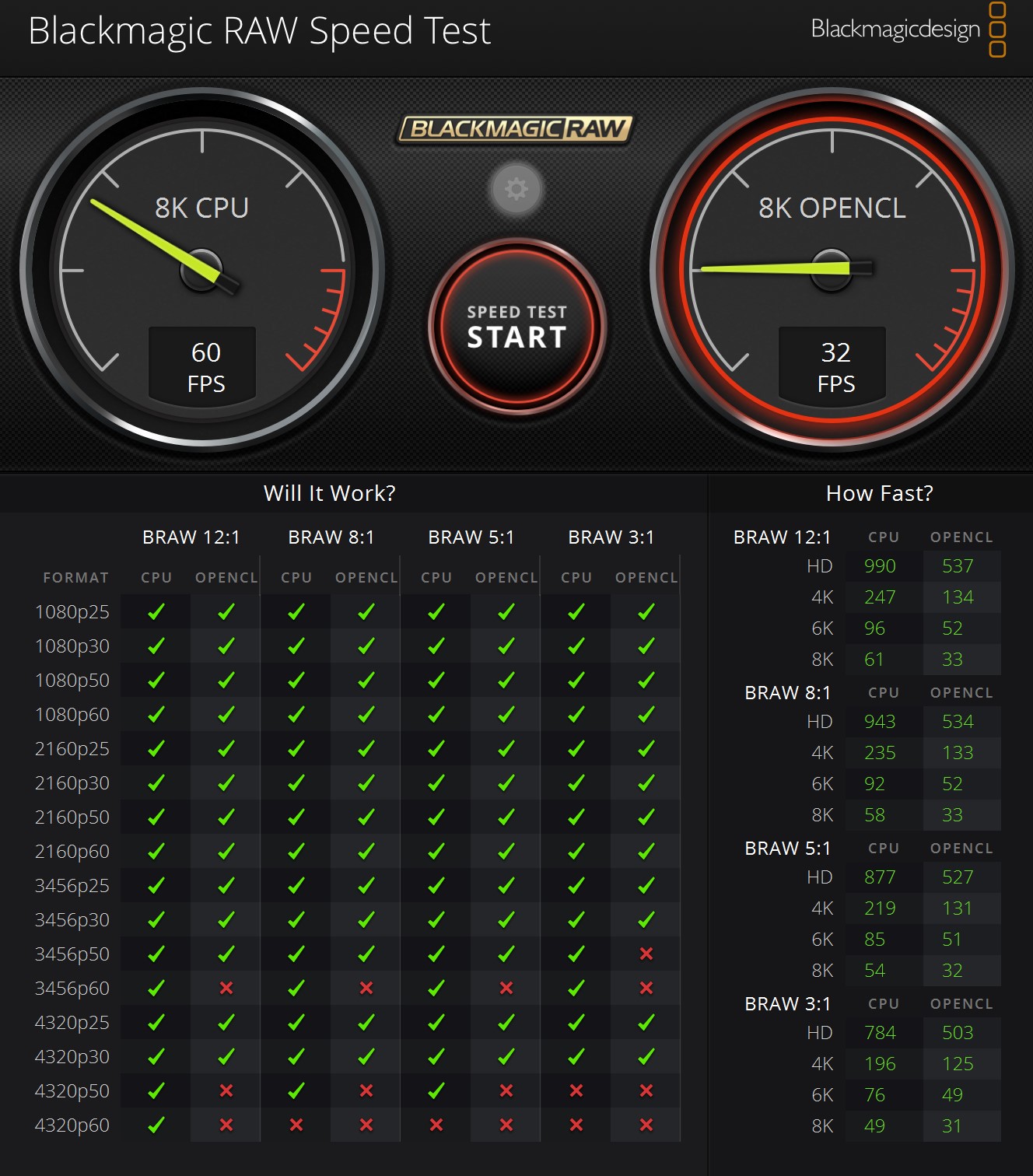Click red X for 3456p50 BRAW 3:1 OpenCL

pos(646,954)
